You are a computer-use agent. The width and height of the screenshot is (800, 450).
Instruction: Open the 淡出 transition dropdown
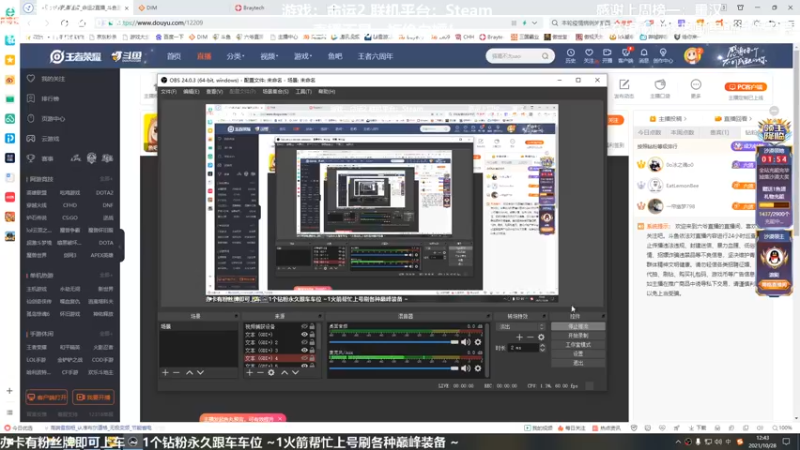(520, 327)
